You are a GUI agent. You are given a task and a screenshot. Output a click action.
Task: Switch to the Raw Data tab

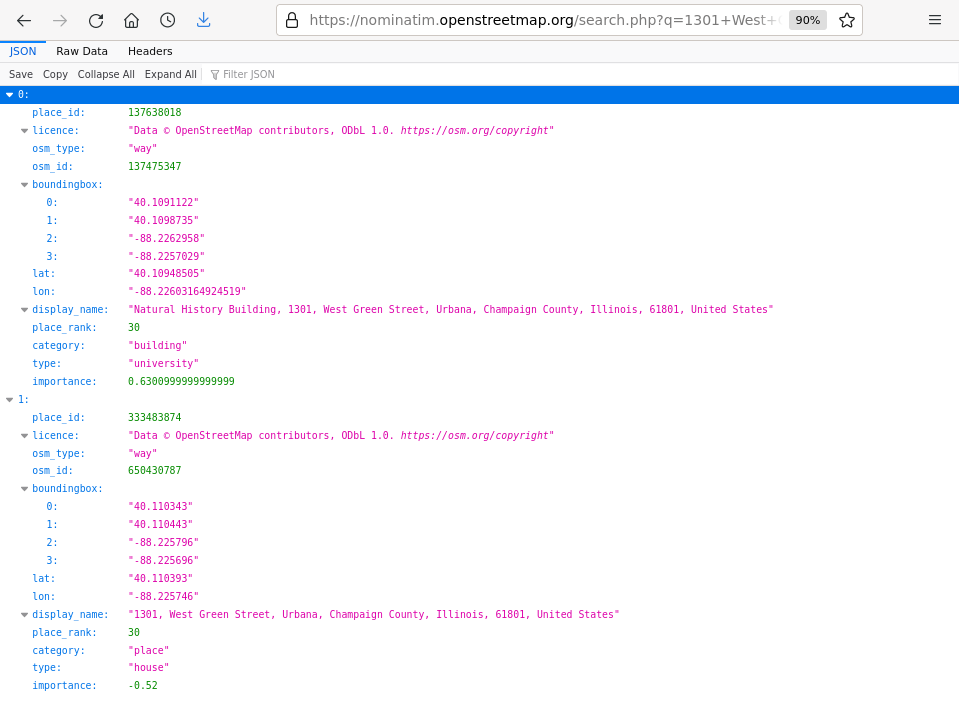coord(82,51)
